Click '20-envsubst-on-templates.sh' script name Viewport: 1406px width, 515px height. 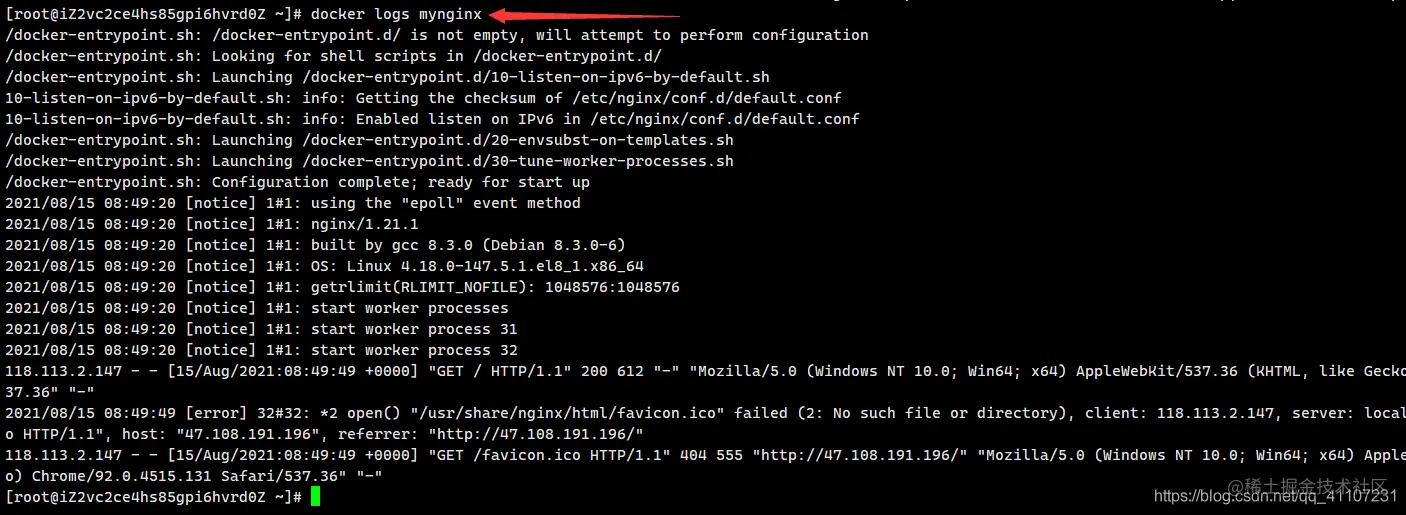click(x=611, y=140)
